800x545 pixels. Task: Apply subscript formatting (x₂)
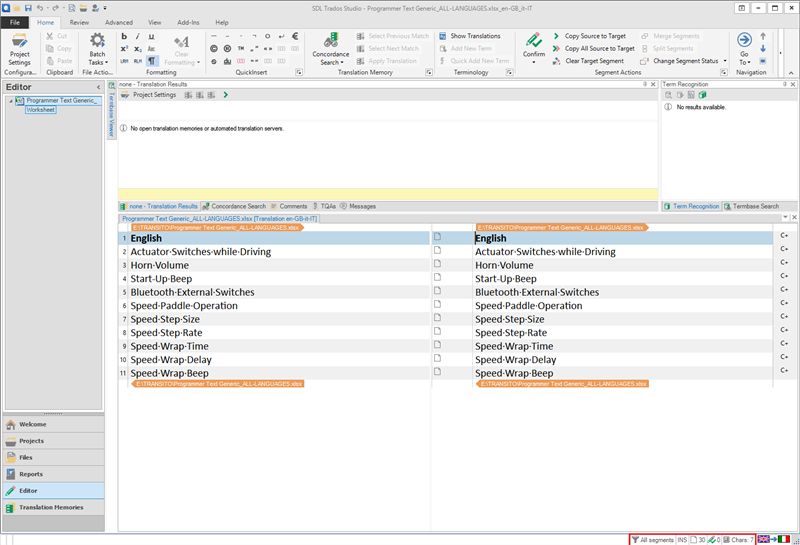click(x=138, y=48)
